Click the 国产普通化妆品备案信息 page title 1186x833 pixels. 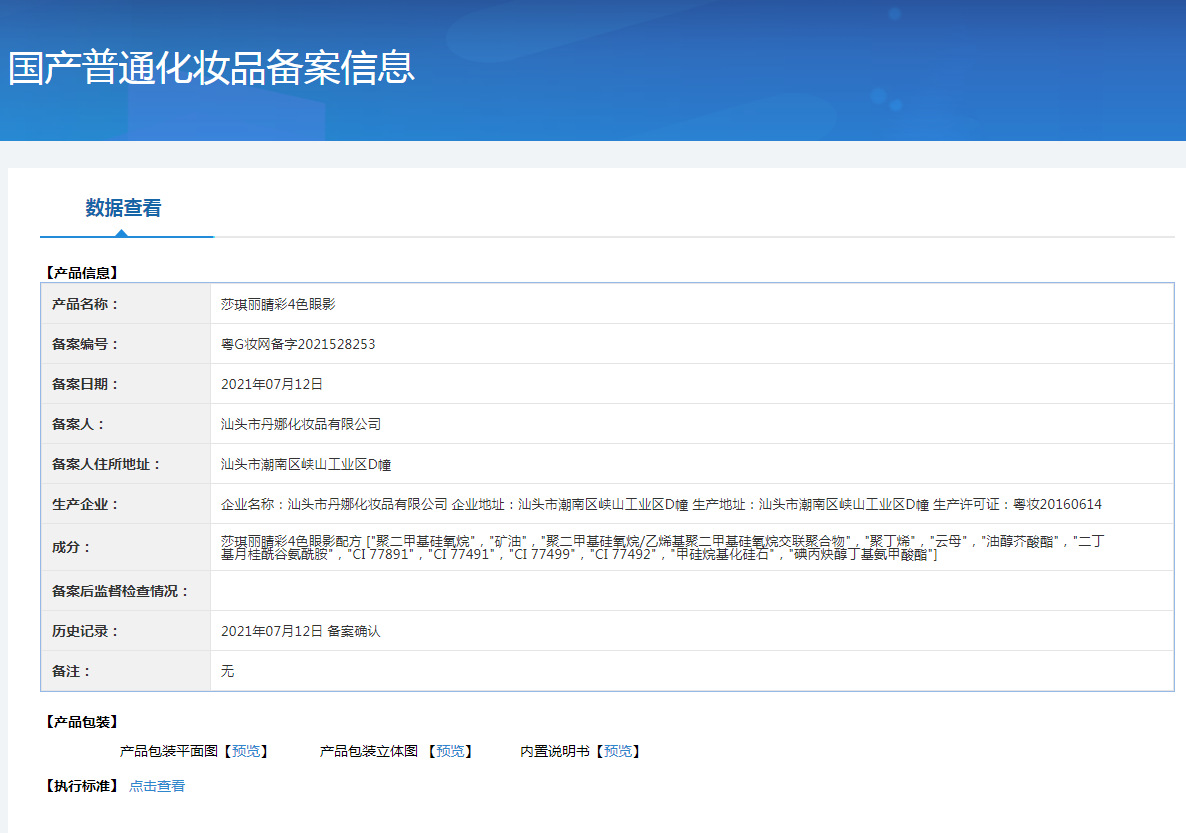click(211, 67)
